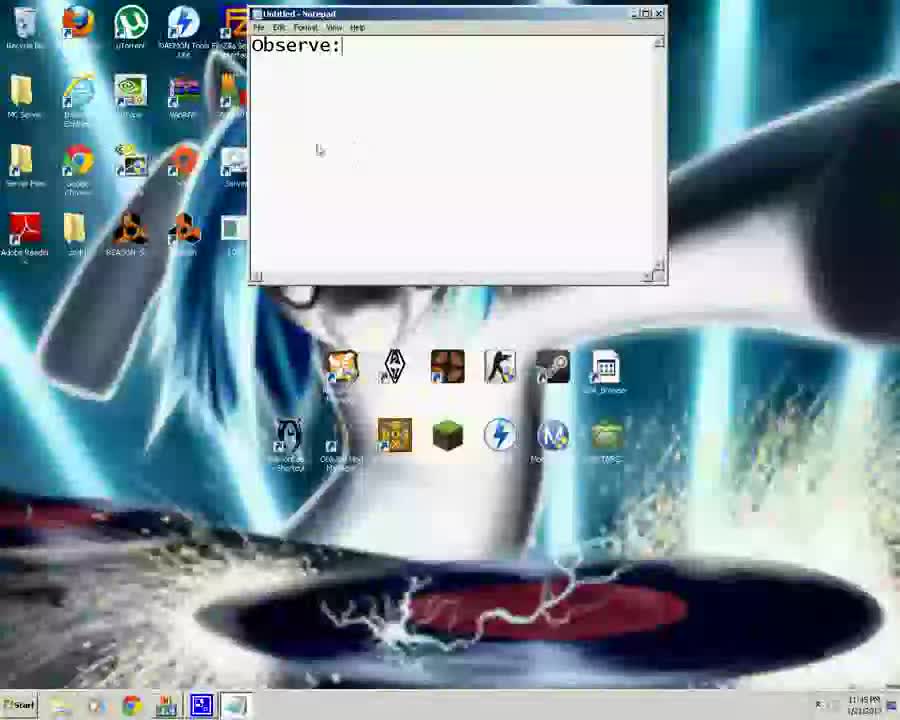Open the Notepad Format menu

[305, 28]
